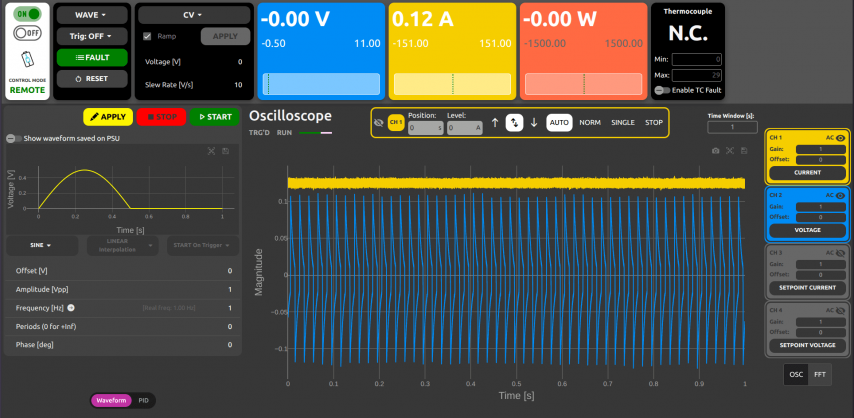
Task: Switch to the PID tab
Action: coord(143,400)
